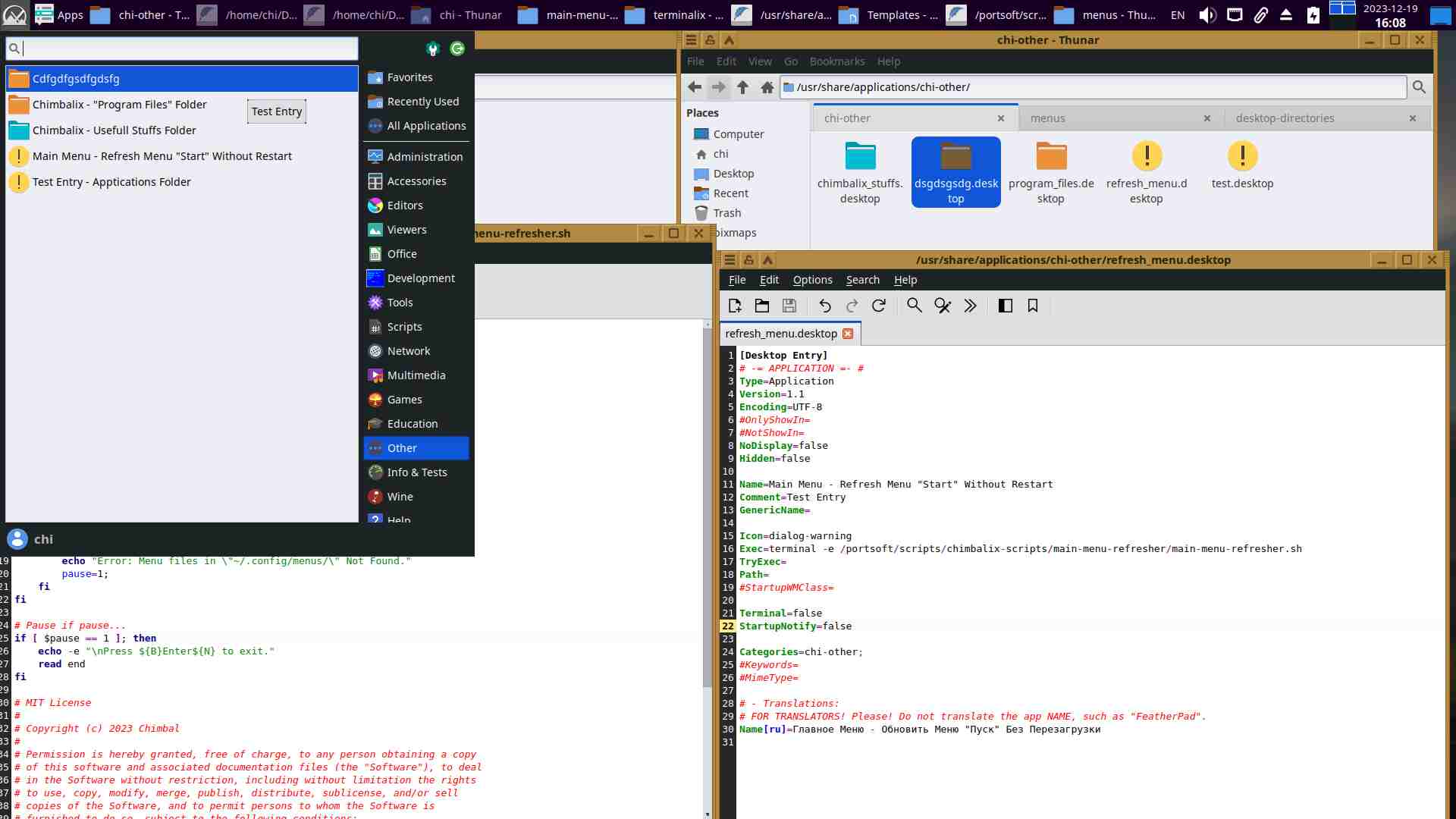
Task: Open the Options menu in FeatherPad
Action: coord(812,280)
